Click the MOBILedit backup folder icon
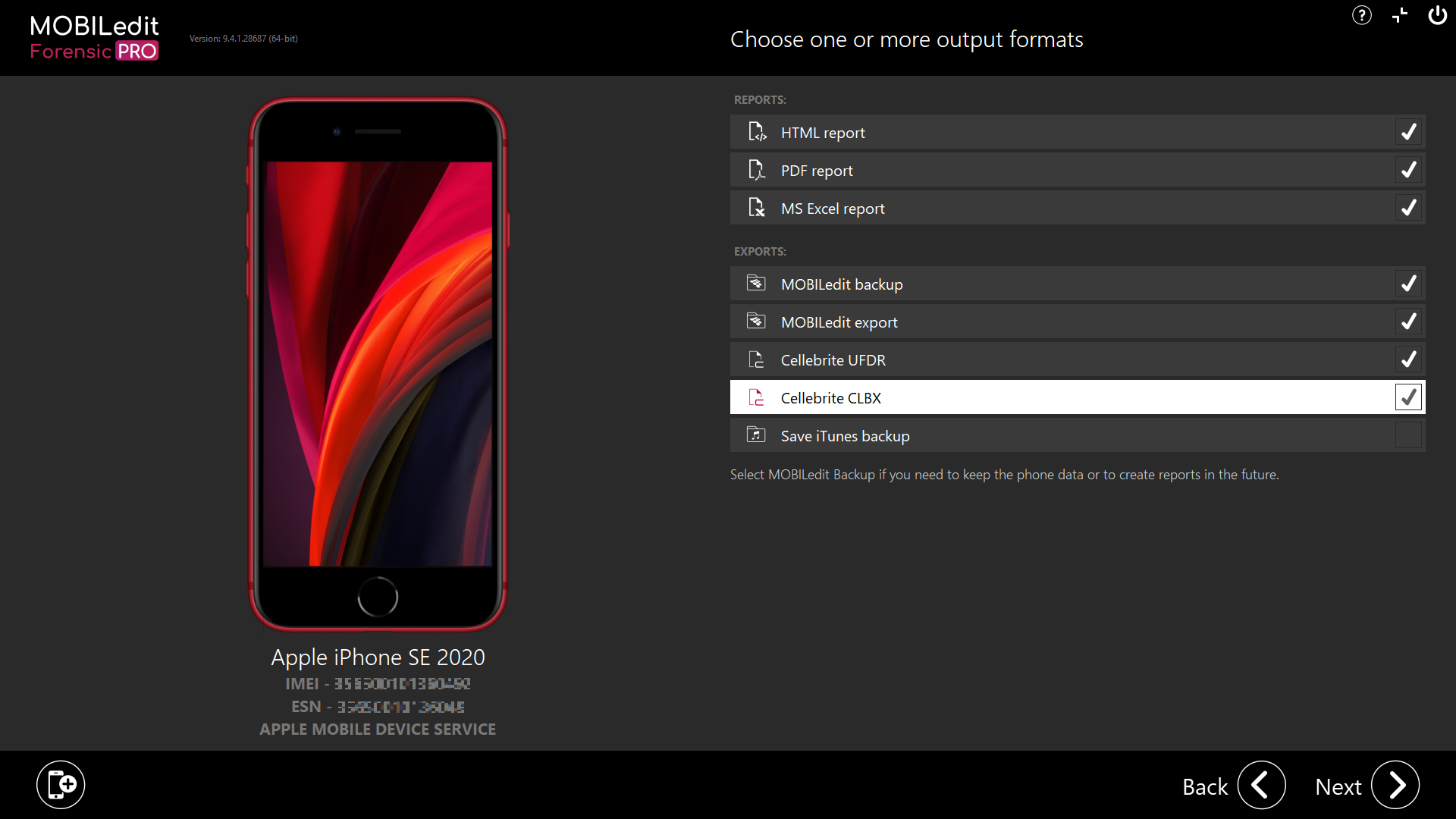Viewport: 1456px width, 819px height. 756,284
